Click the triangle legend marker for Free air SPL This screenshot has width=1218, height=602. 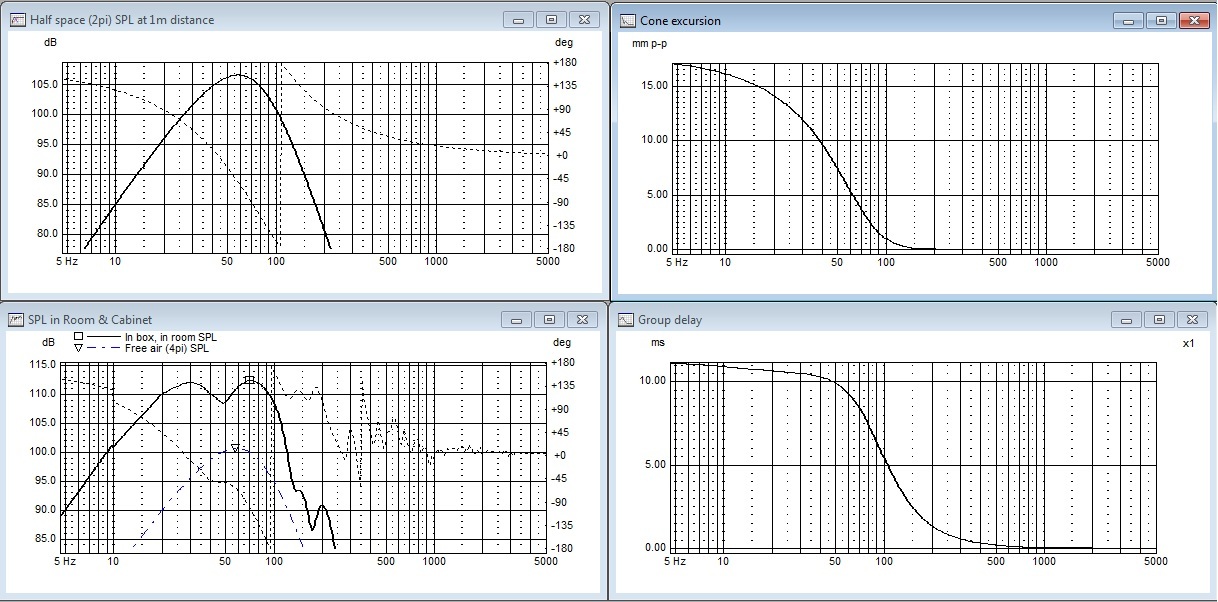click(x=78, y=349)
